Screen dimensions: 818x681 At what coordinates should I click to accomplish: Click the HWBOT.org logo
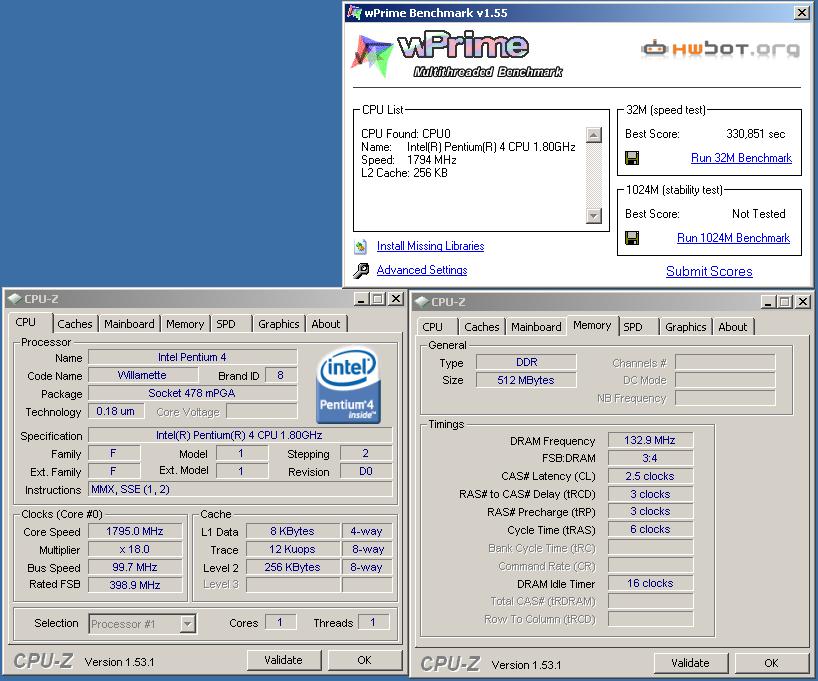[x=720, y=49]
